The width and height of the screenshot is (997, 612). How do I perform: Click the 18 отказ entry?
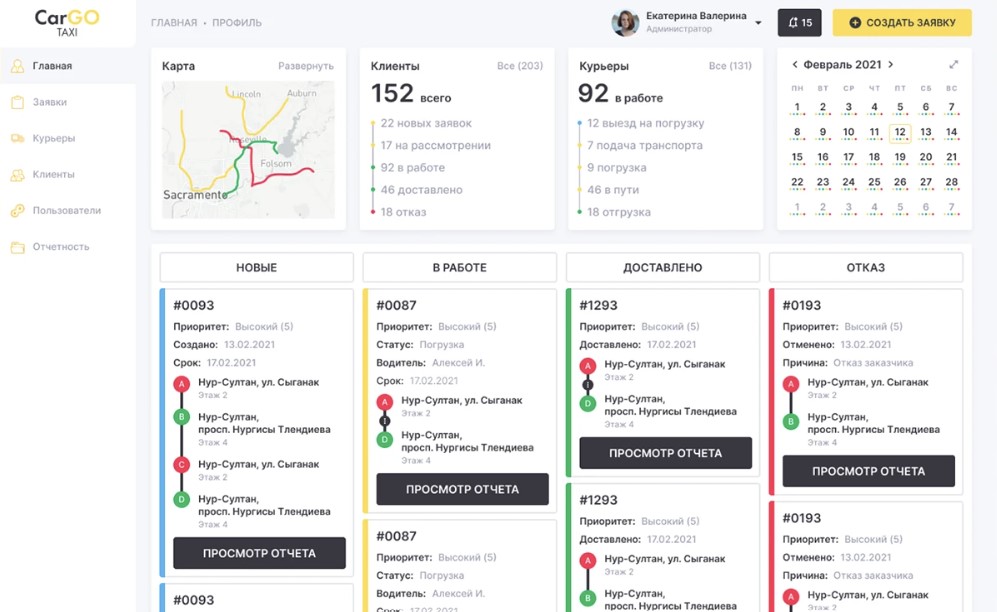tap(403, 212)
